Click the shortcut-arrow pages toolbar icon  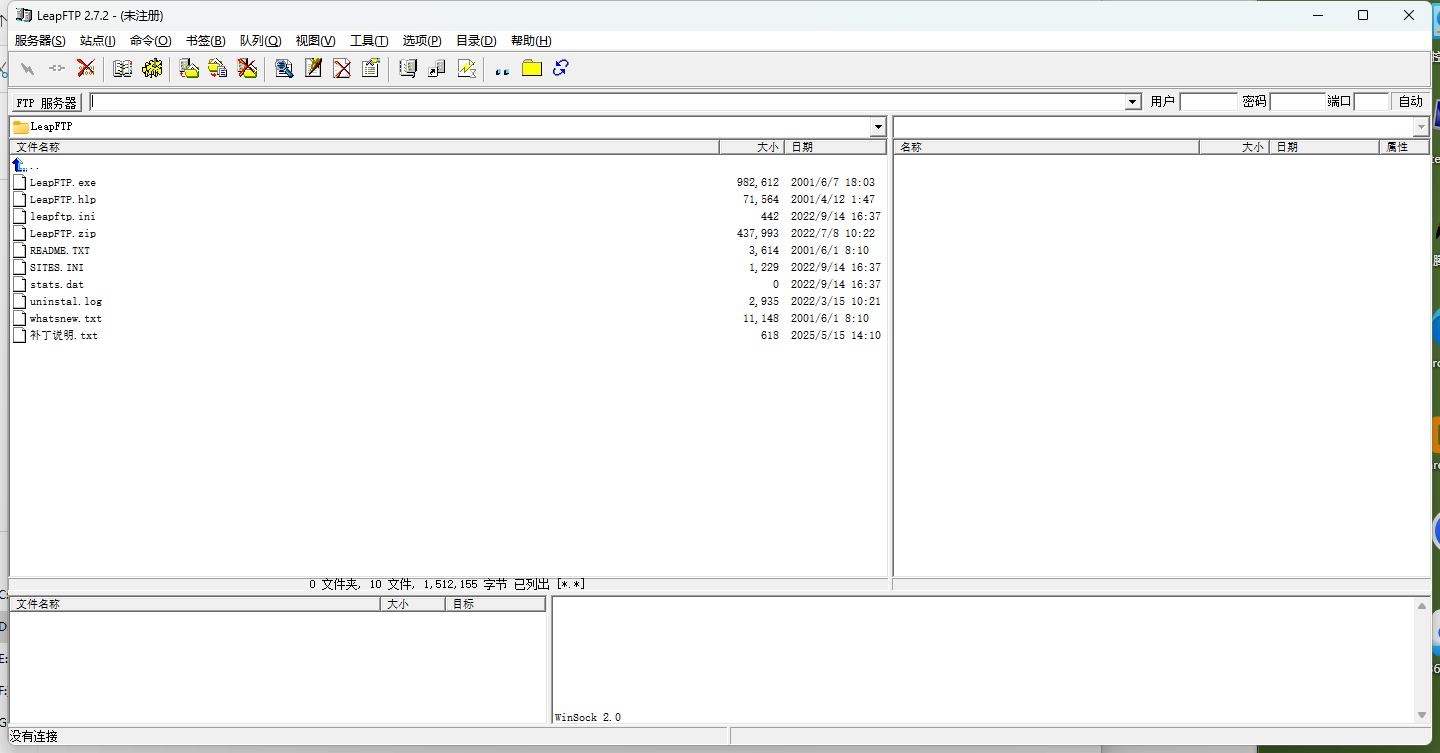437,69
